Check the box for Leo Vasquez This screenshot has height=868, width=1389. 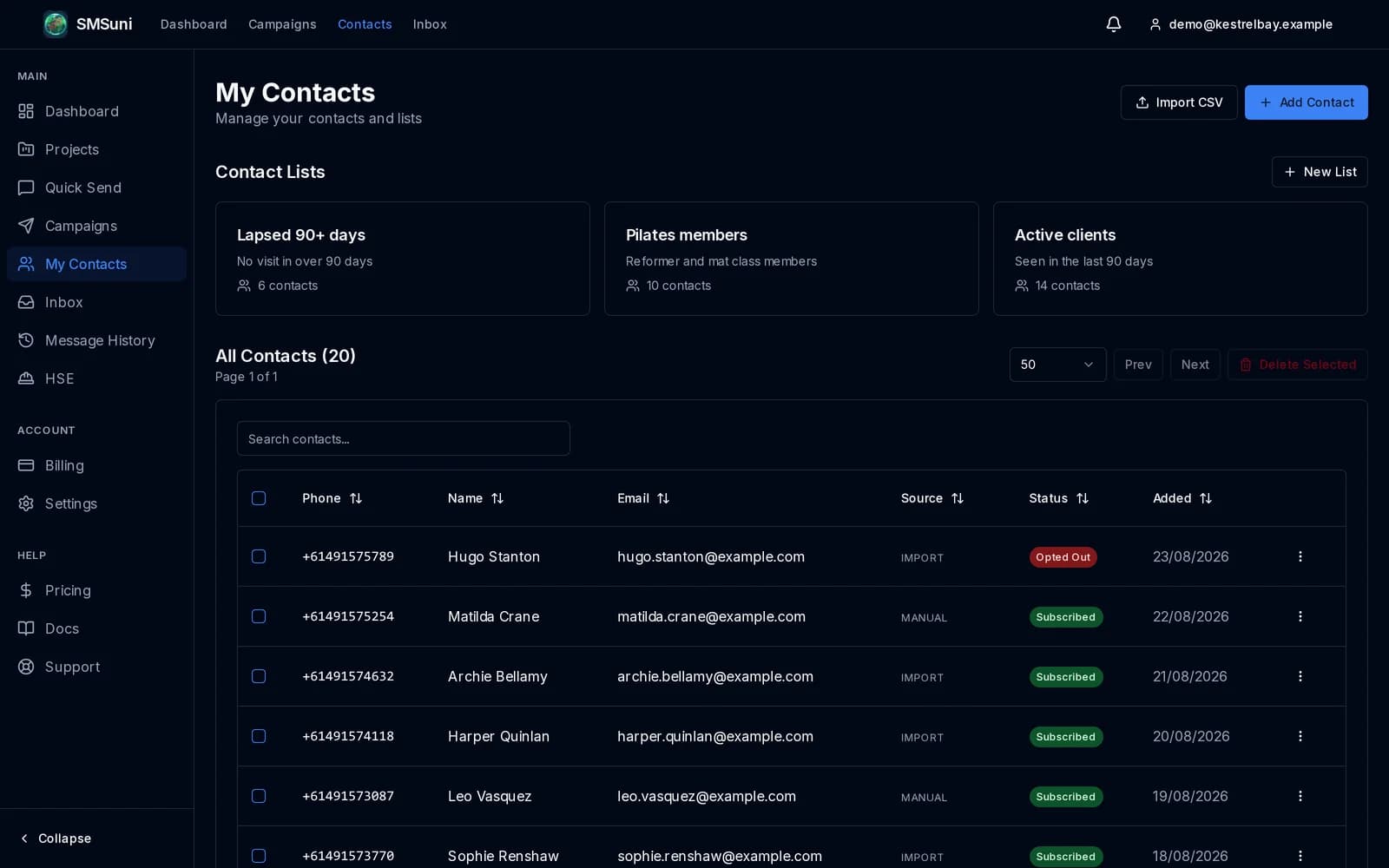click(x=259, y=796)
